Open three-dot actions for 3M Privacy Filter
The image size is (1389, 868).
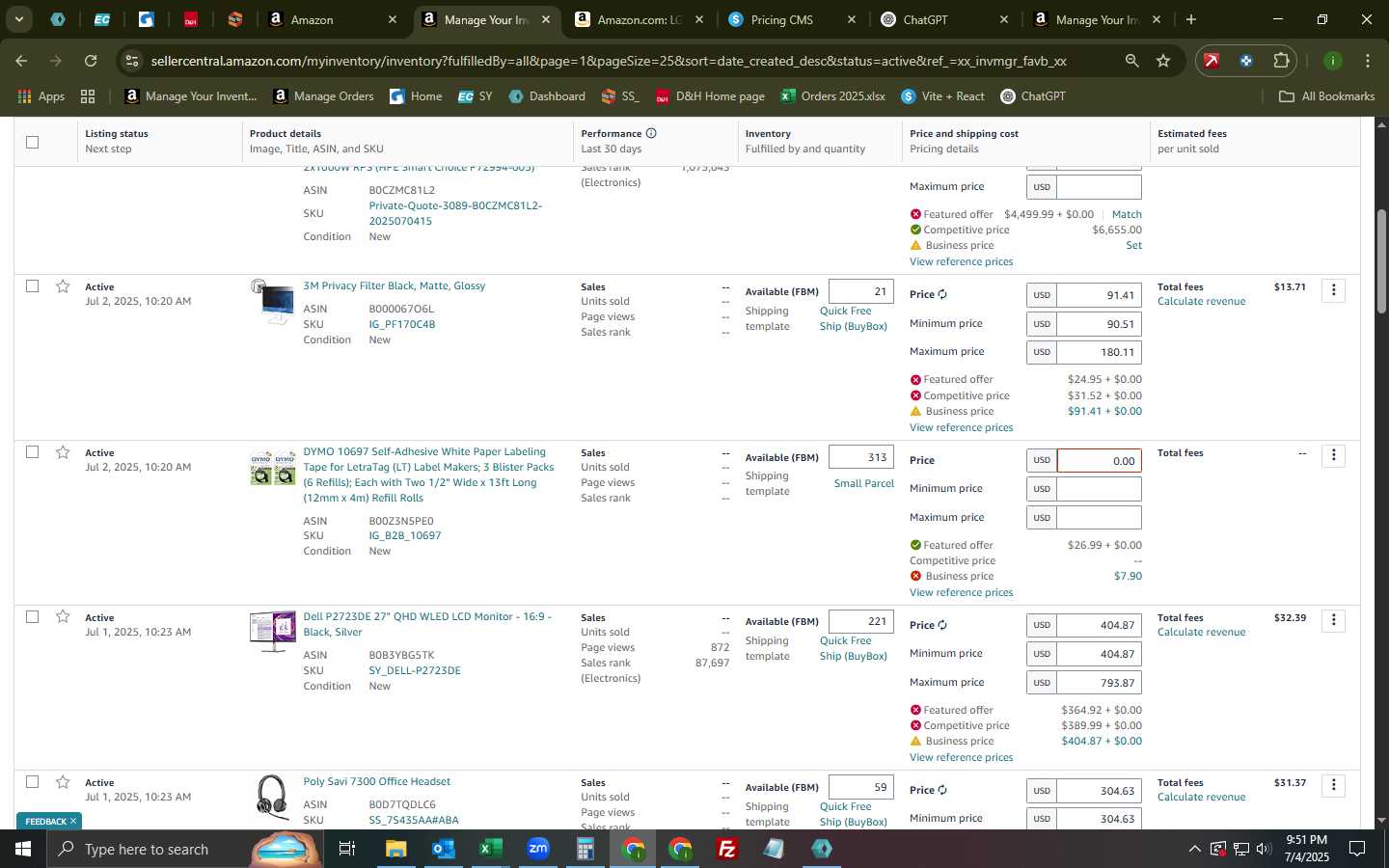[x=1333, y=290]
